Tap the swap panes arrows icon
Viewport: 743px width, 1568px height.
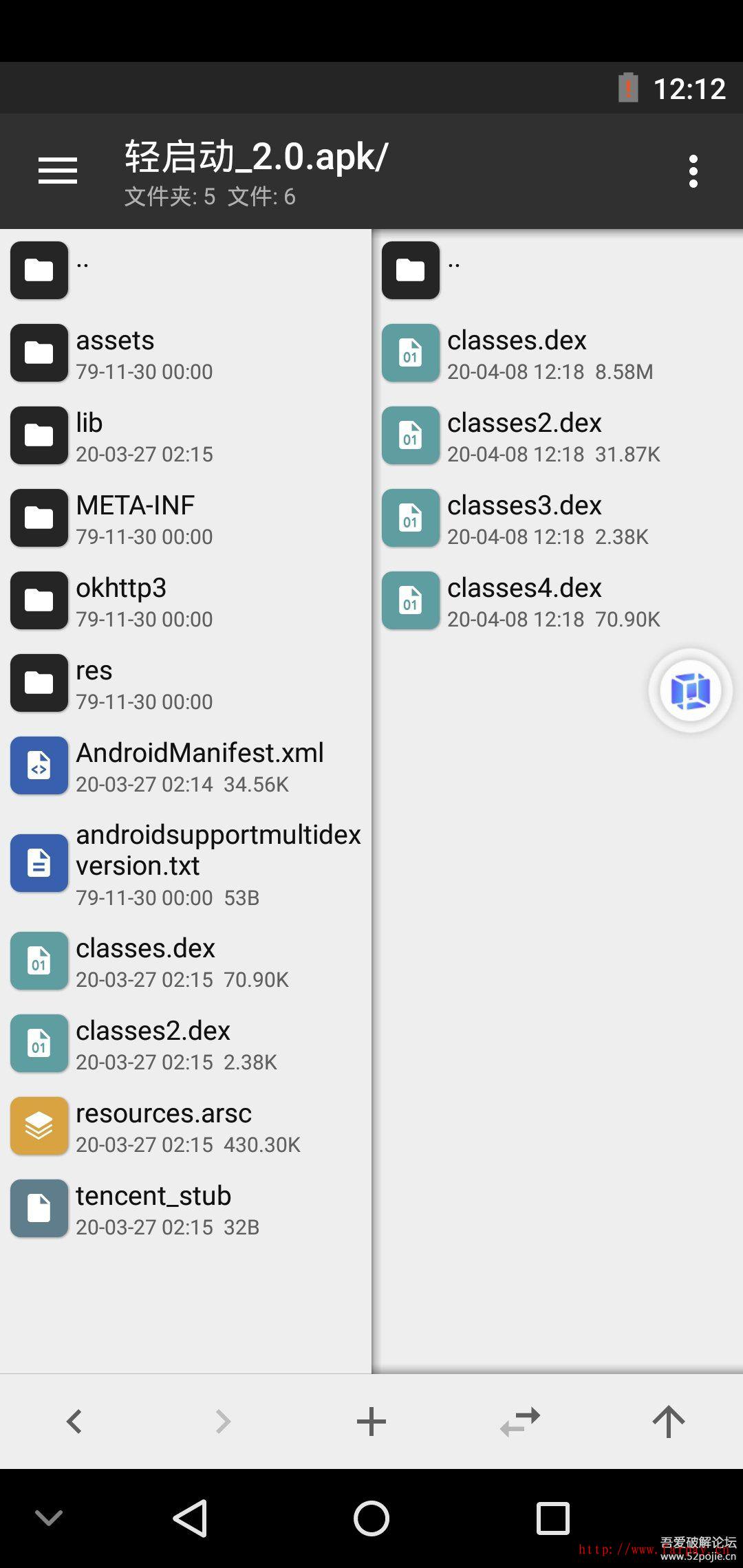[520, 1422]
